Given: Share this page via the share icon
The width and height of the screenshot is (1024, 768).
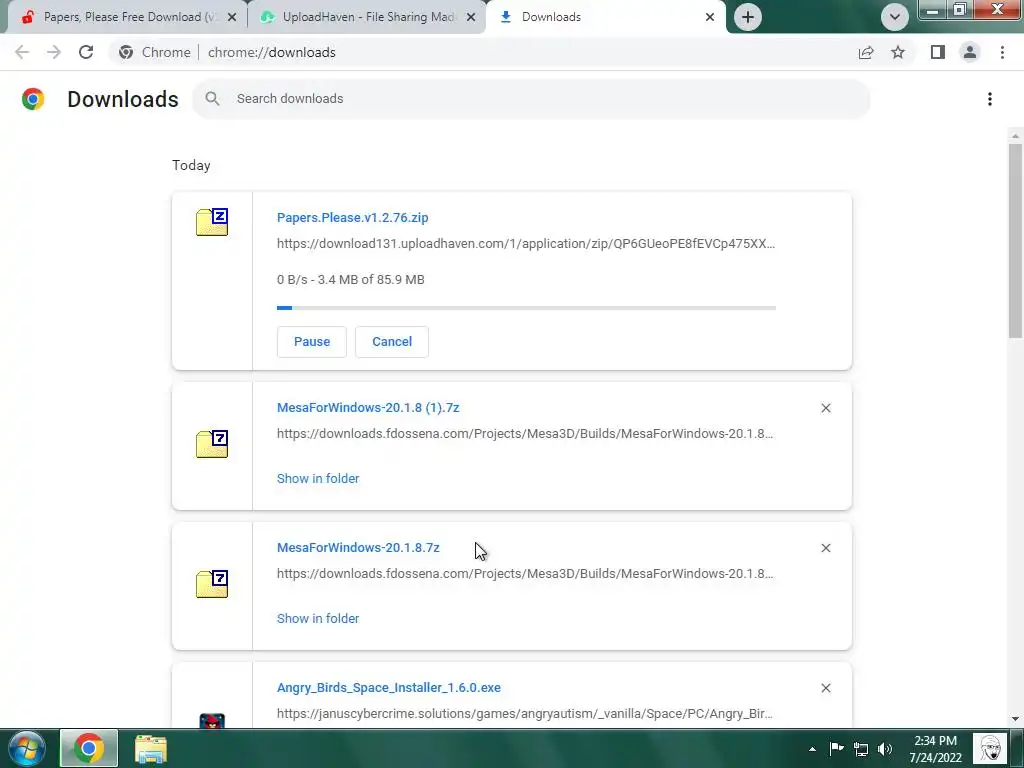Looking at the screenshot, I should (x=866, y=52).
